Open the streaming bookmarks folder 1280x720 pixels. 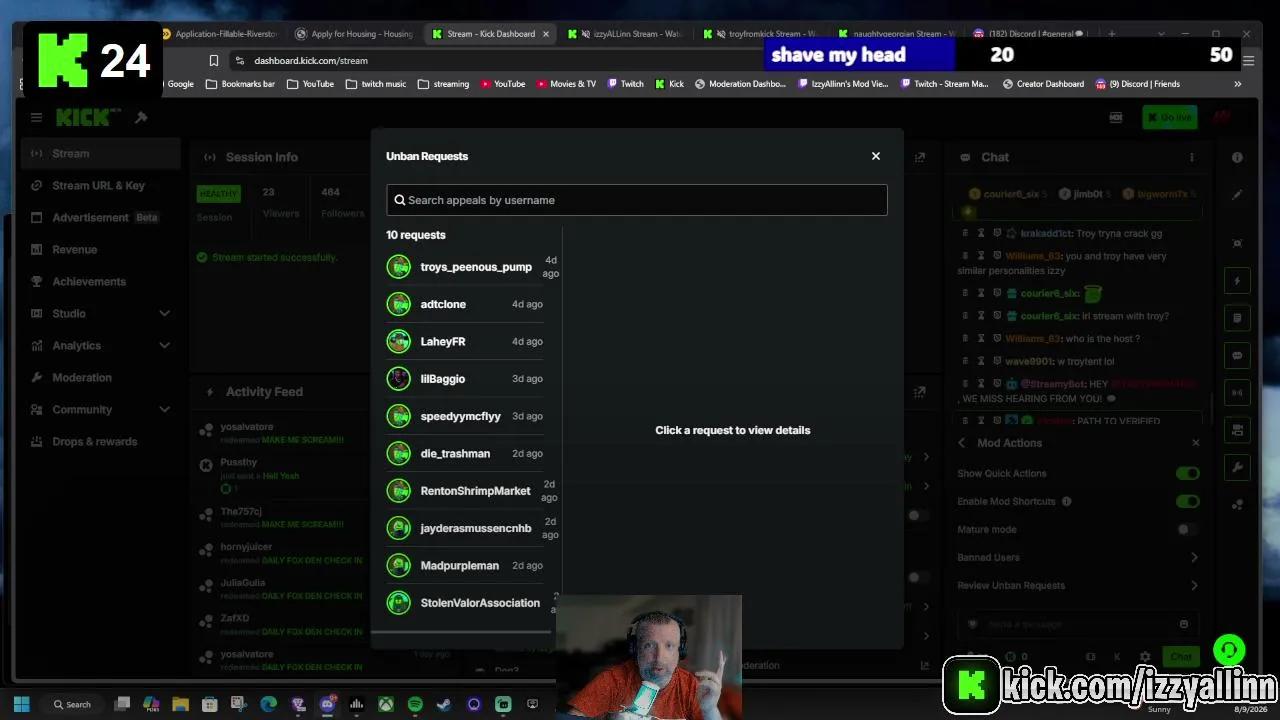point(443,84)
